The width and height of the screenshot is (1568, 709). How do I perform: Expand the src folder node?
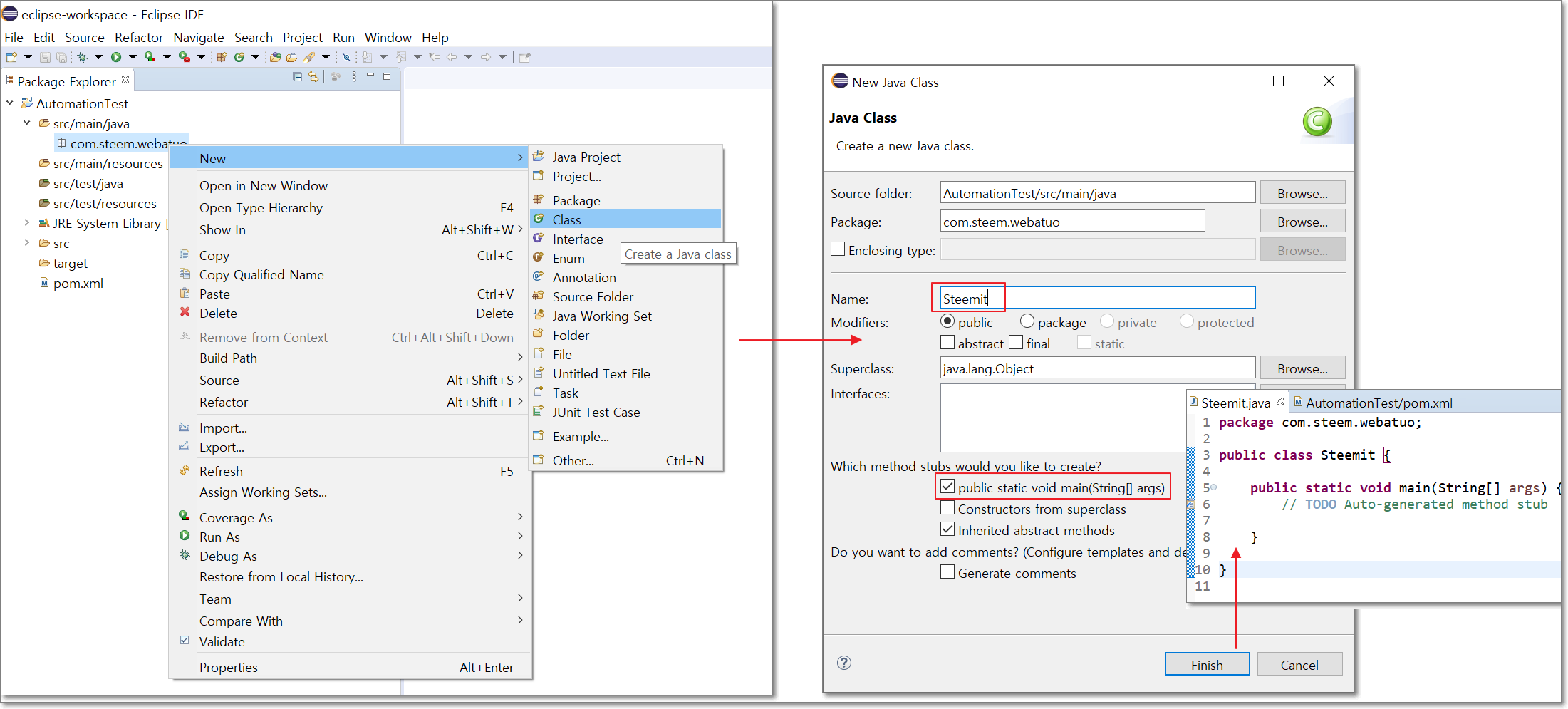coord(27,243)
